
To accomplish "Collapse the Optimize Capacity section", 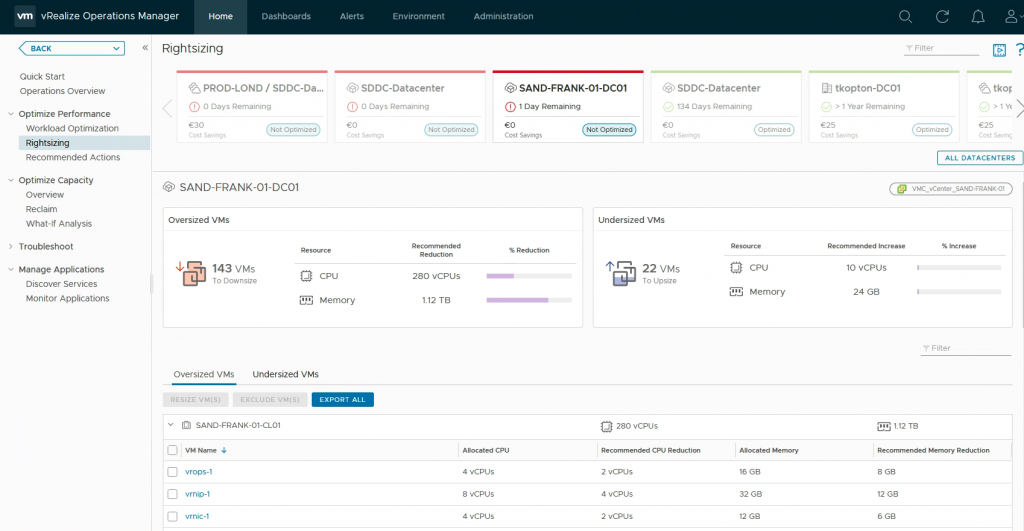I will click(x=10, y=180).
